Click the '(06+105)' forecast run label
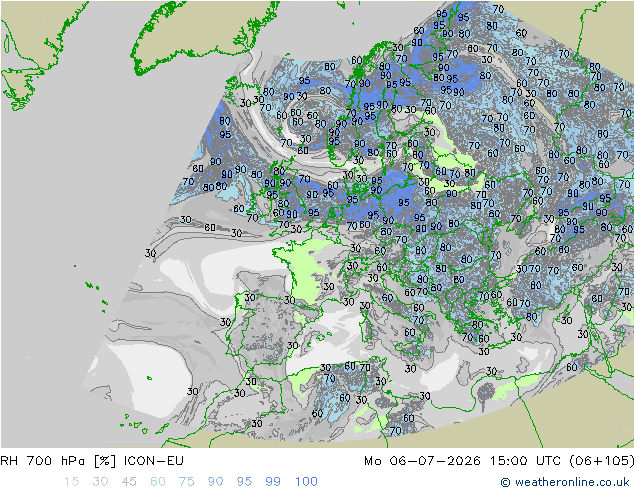This screenshot has height=490, width=634. coord(602,461)
